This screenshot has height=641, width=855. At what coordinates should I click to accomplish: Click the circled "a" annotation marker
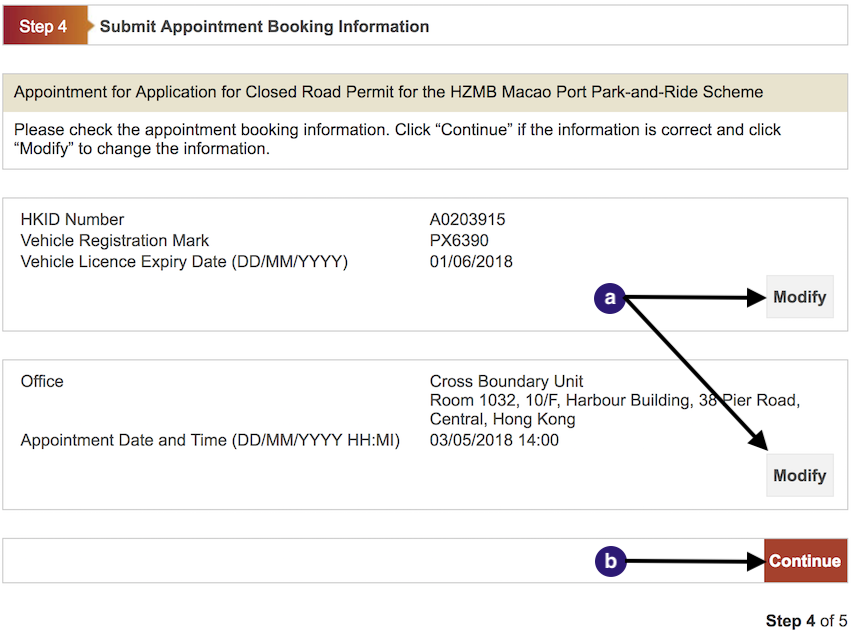click(x=609, y=297)
